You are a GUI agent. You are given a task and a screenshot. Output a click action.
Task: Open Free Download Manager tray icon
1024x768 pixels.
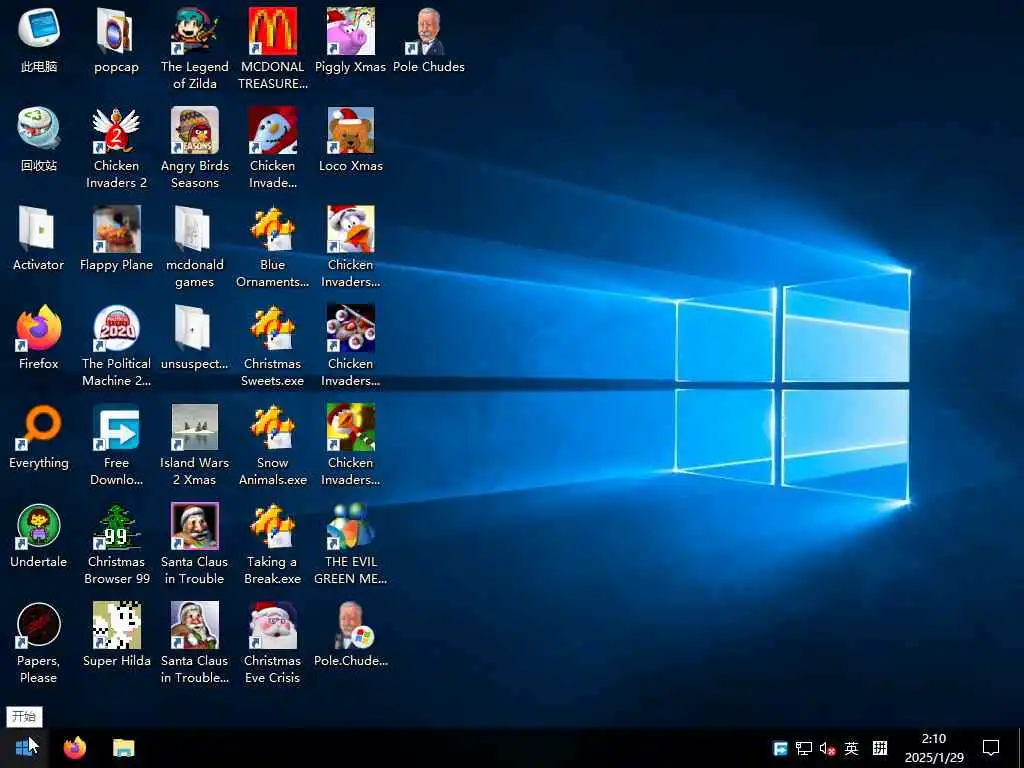780,748
